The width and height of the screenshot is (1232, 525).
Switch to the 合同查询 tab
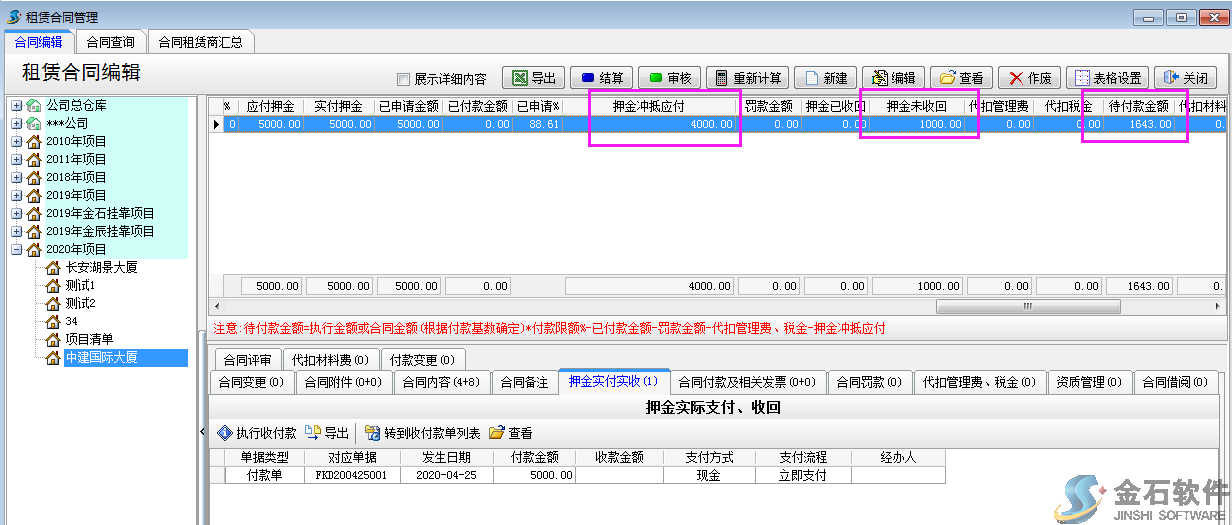click(110, 42)
